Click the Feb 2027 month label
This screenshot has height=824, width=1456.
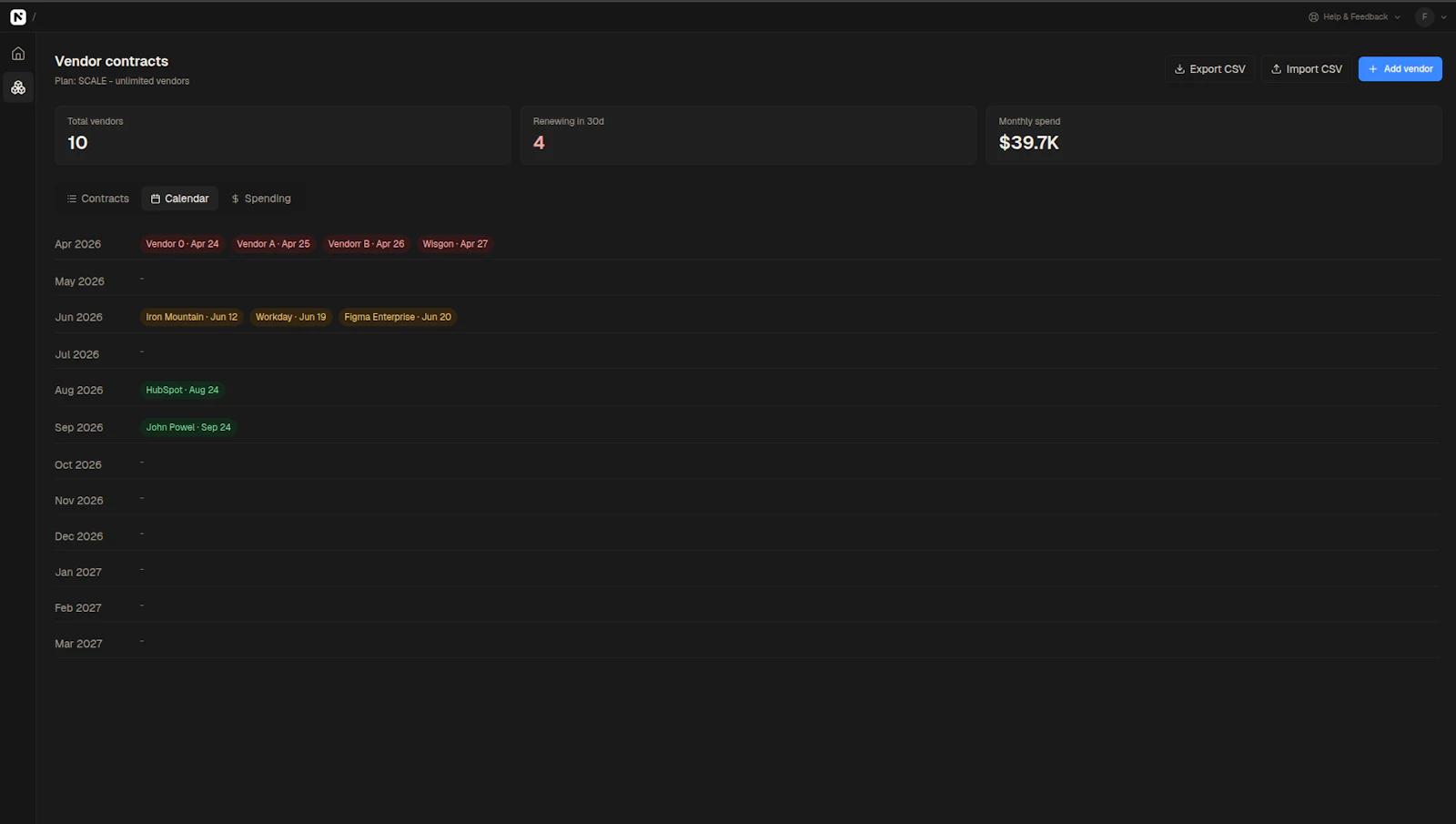click(x=77, y=607)
